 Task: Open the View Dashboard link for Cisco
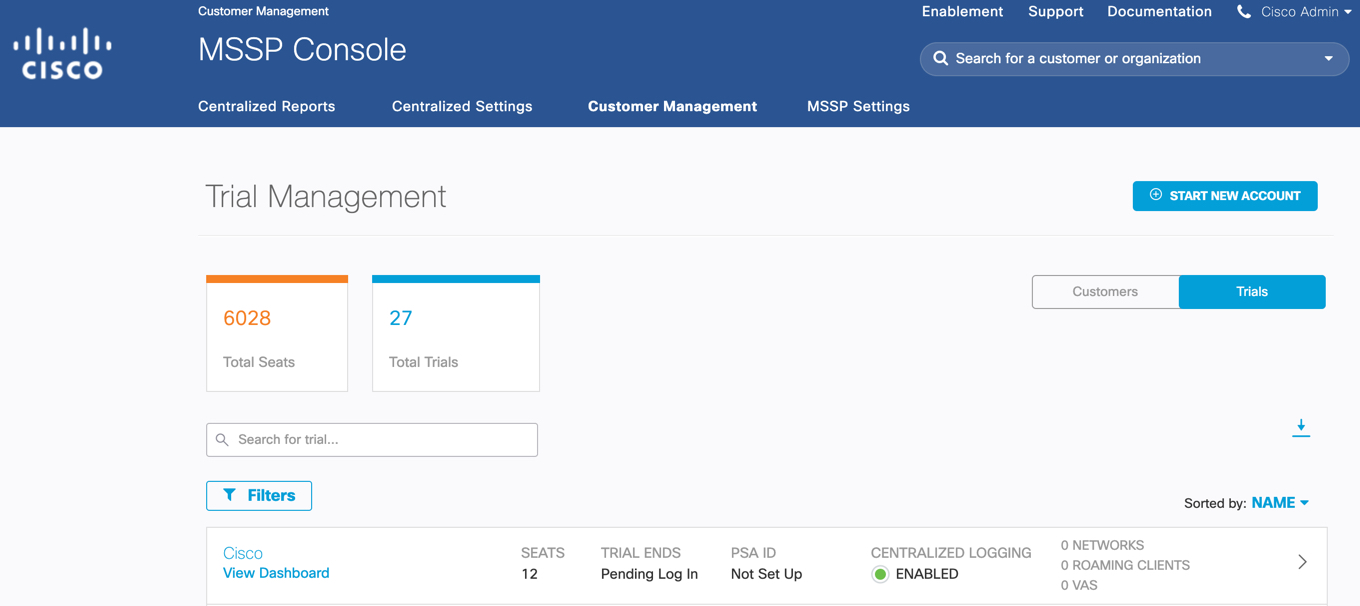tap(276, 573)
